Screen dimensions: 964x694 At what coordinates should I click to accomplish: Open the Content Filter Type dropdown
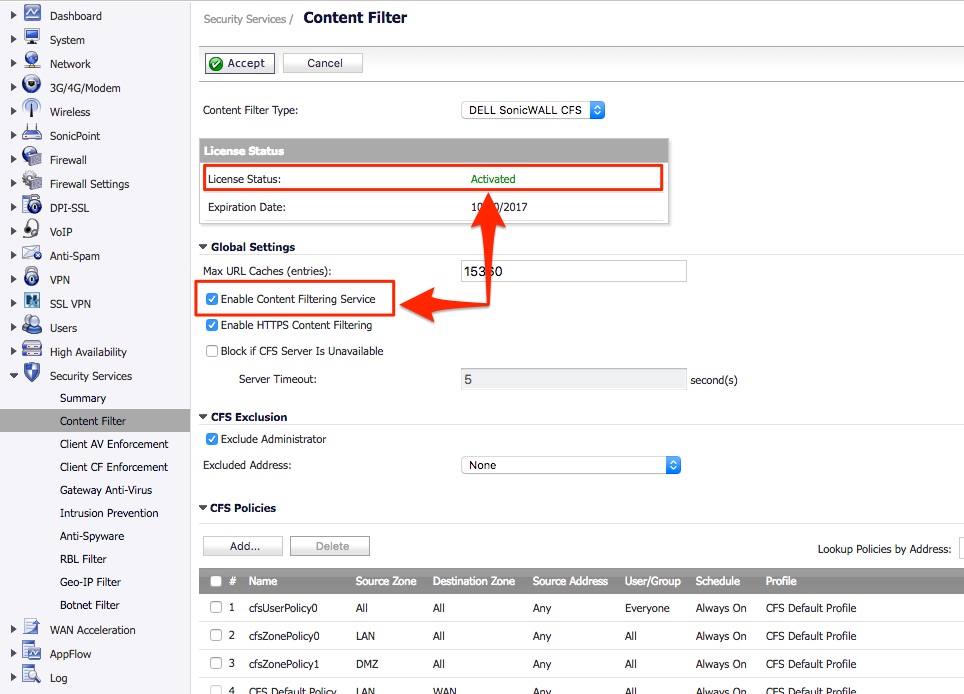(533, 110)
